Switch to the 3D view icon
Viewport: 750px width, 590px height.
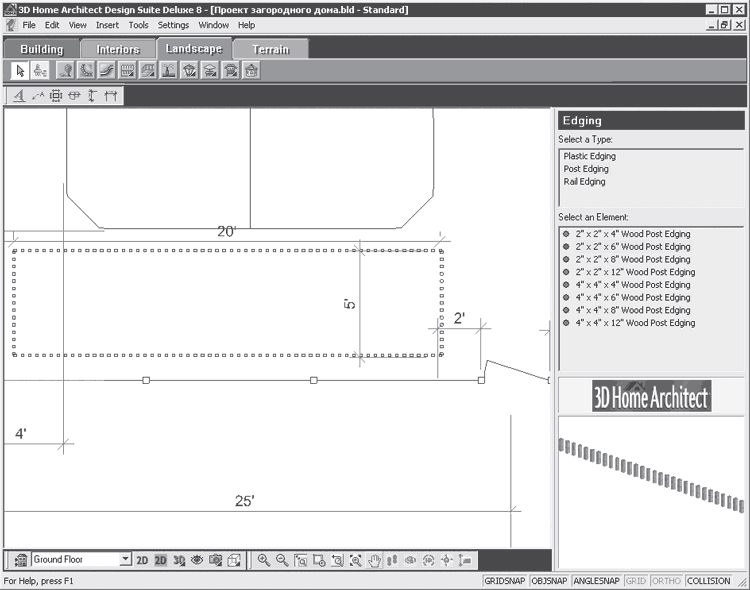[x=178, y=560]
